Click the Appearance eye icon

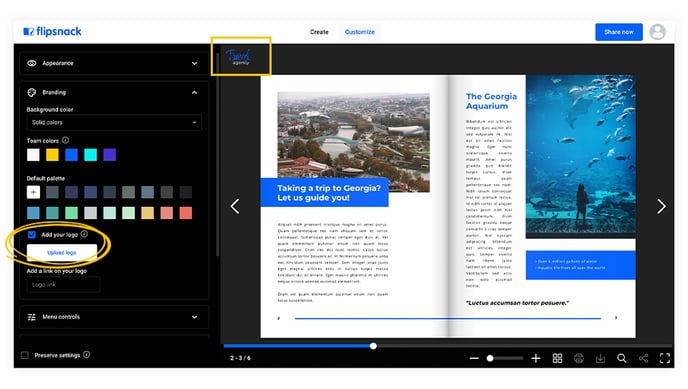click(x=32, y=63)
